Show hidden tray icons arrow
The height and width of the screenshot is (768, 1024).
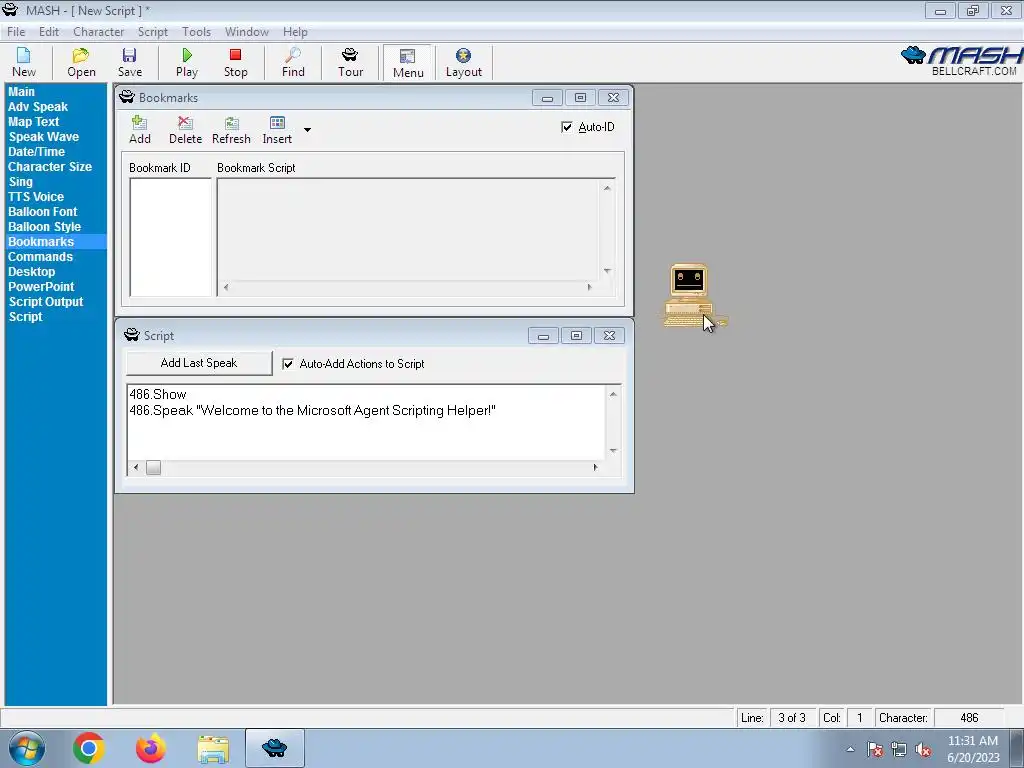[850, 750]
